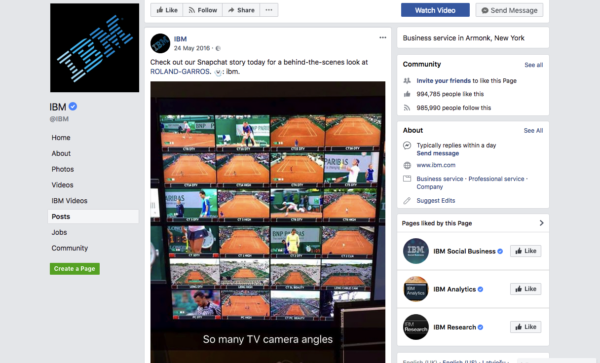Open the Photos section in sidebar
The width and height of the screenshot is (600, 363).
(63, 169)
